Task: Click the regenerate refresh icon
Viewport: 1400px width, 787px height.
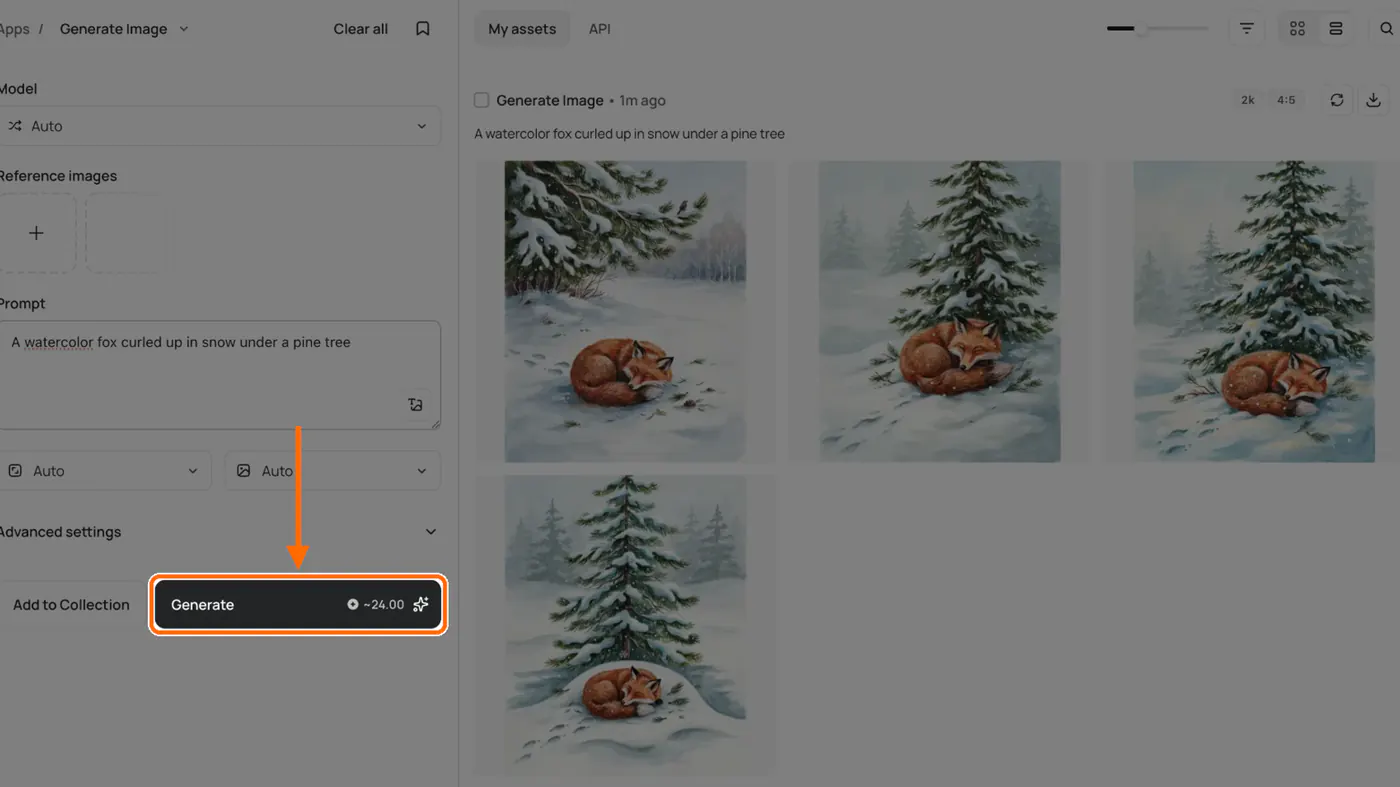Action: pyautogui.click(x=1337, y=100)
